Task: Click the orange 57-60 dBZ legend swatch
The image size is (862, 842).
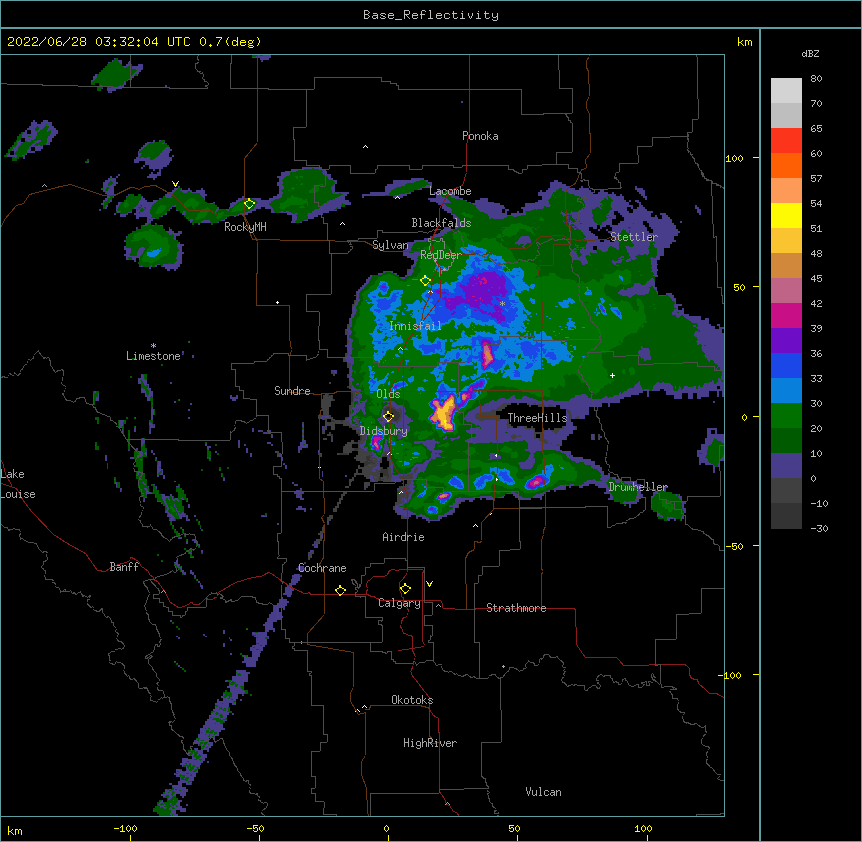Action: [x=786, y=165]
